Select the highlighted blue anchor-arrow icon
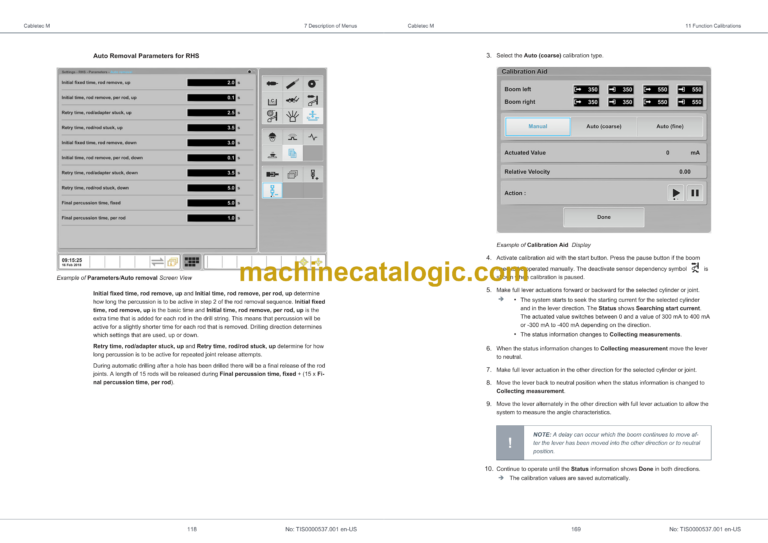 pyautogui.click(x=312, y=116)
